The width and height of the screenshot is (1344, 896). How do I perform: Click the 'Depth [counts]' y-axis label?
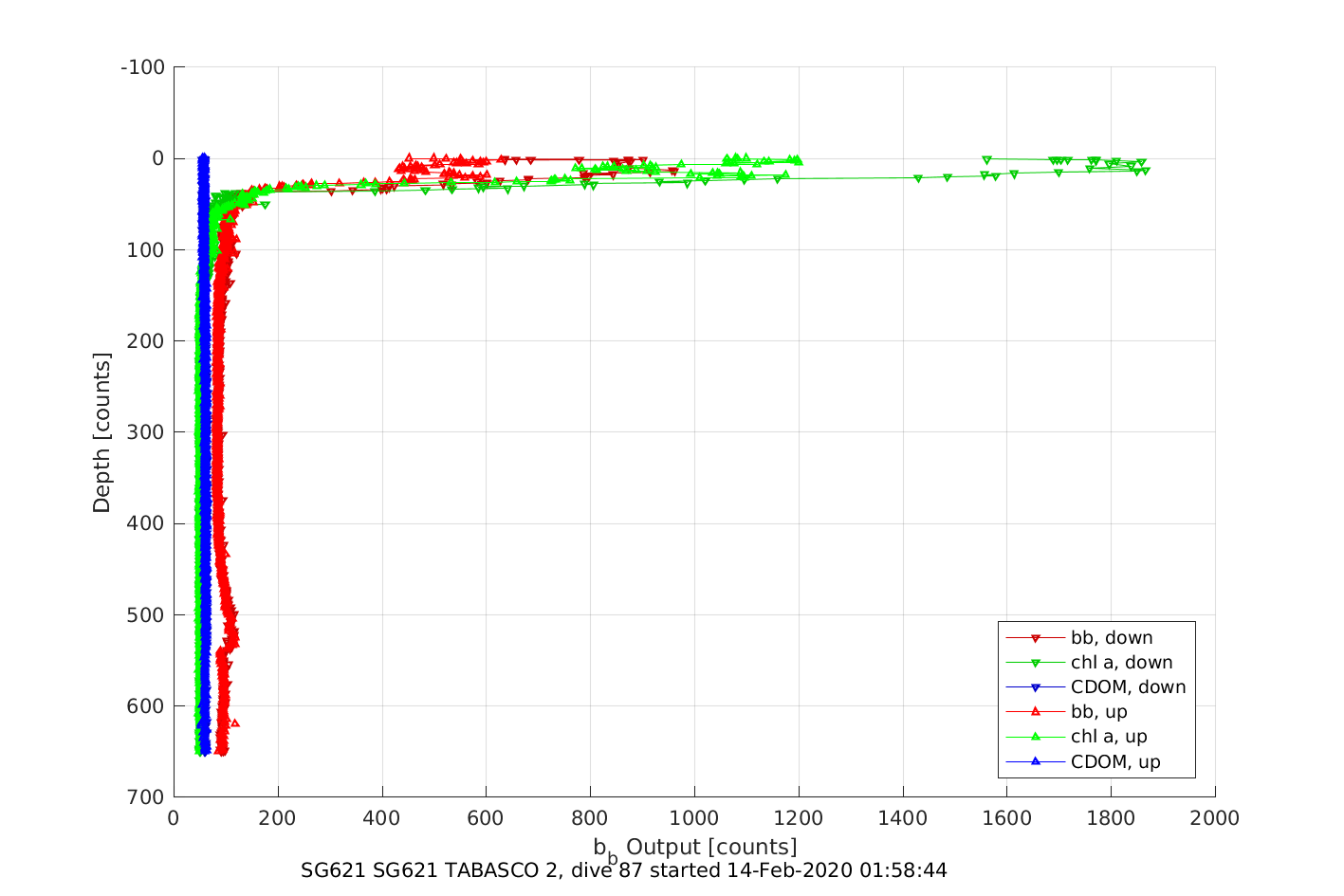[102, 432]
